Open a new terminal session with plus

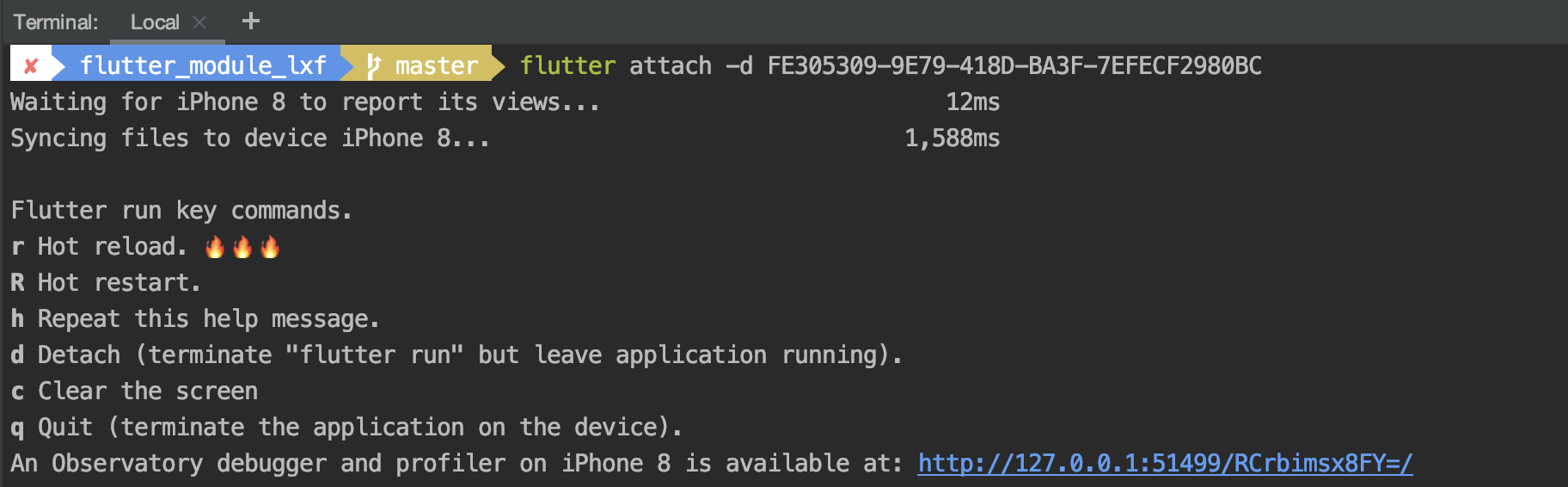point(250,22)
